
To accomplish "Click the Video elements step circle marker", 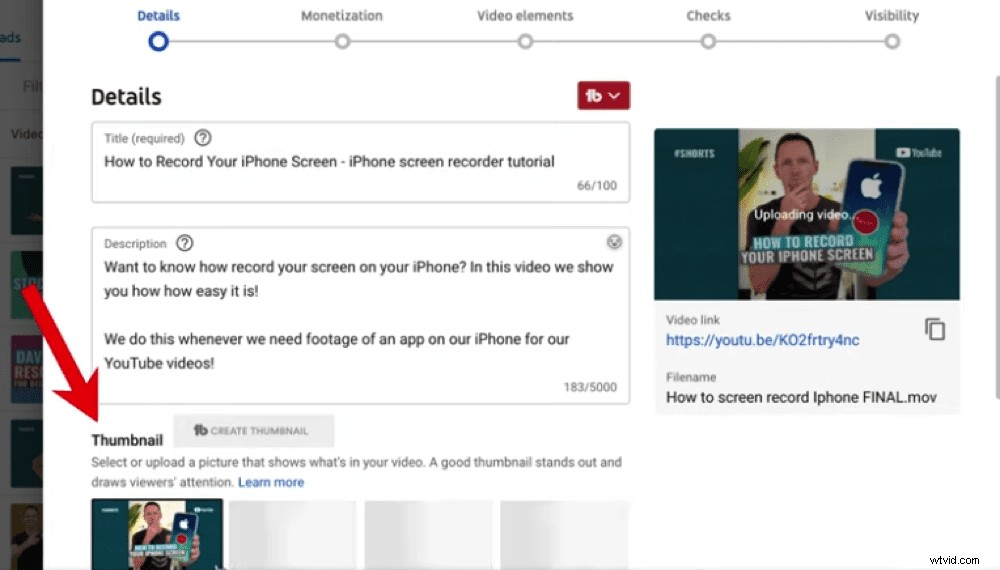I will (x=525, y=41).
